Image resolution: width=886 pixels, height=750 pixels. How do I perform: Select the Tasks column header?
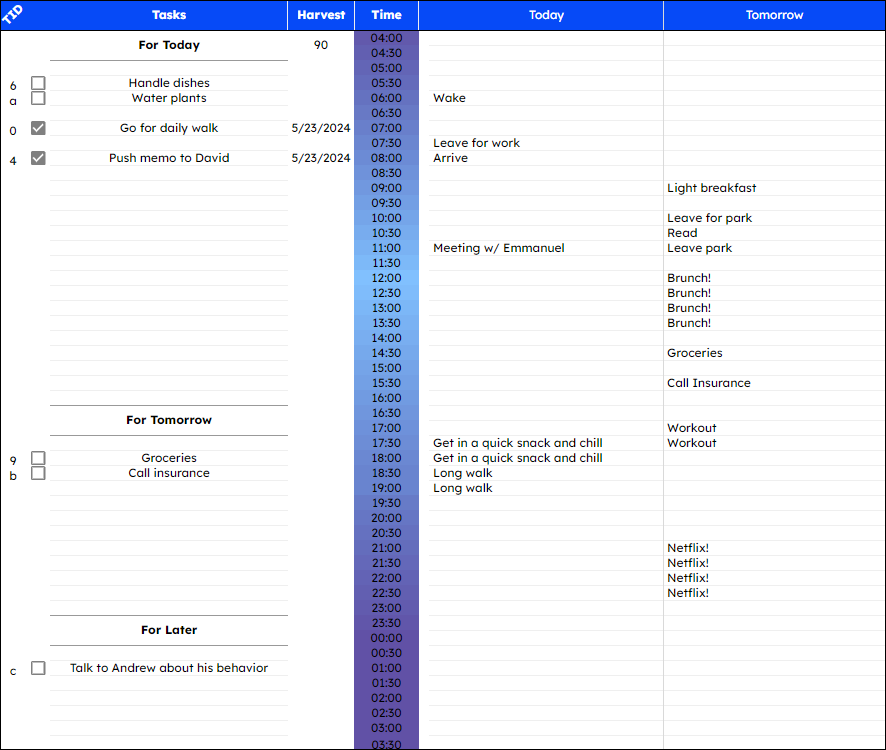click(168, 15)
